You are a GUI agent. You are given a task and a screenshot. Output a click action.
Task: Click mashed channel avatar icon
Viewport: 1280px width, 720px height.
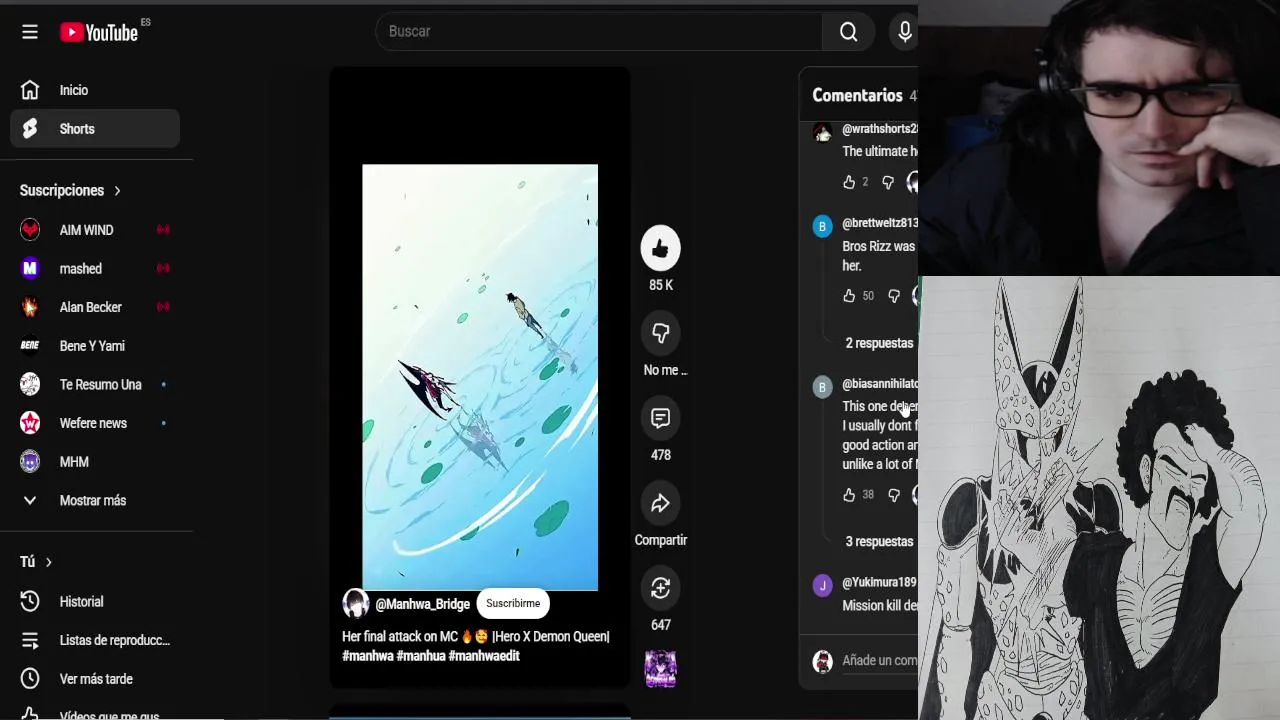click(30, 268)
